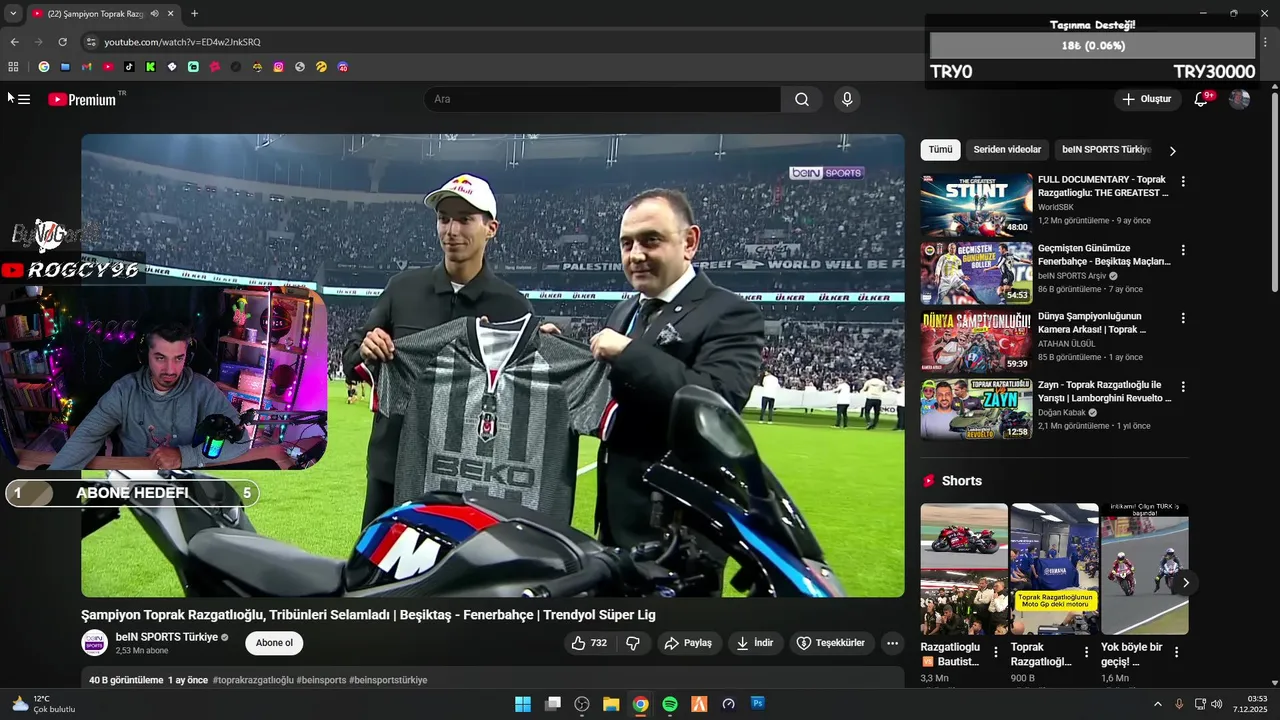Open options for Razgatlıoglu Bautist short
This screenshot has width=1280, height=720.
click(995, 652)
